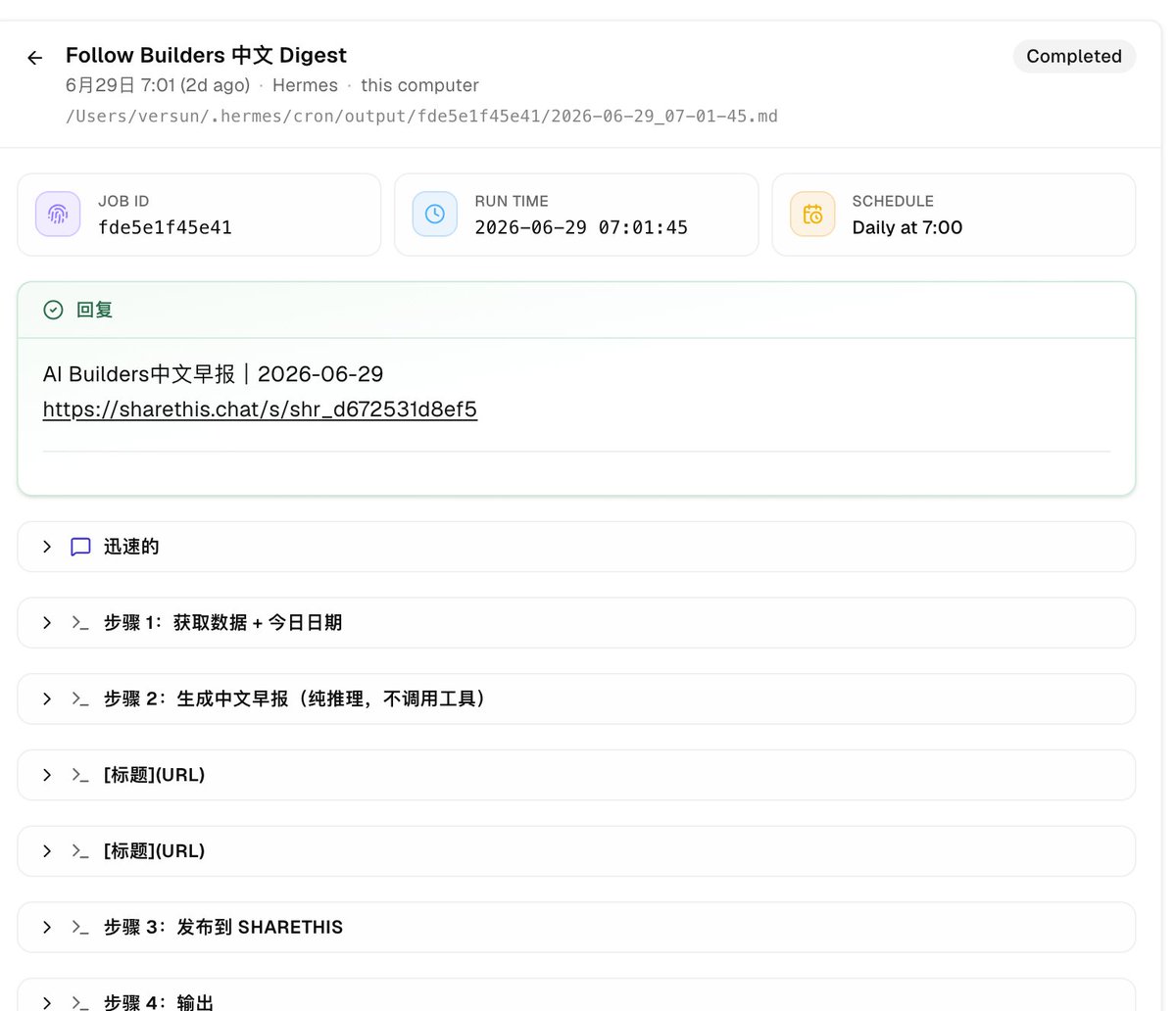Click the Schedule calendar icon

[x=812, y=214]
